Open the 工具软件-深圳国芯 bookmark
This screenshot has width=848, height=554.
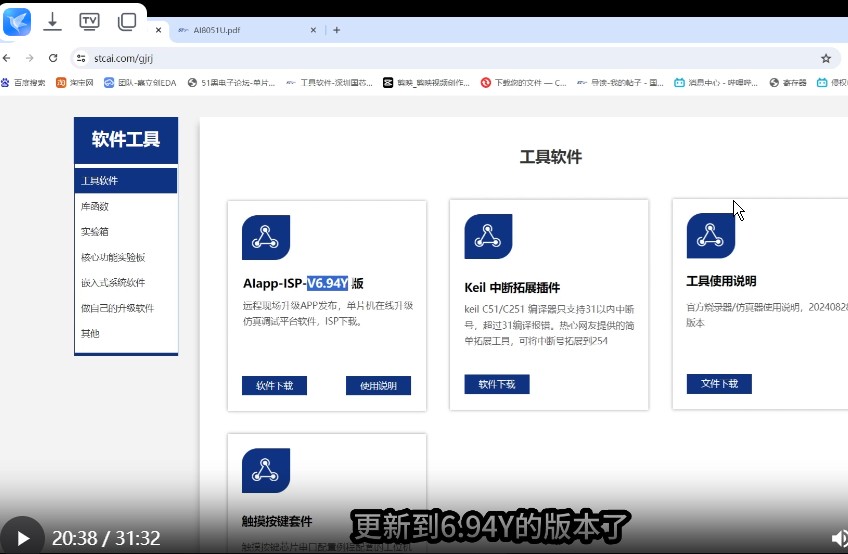click(x=329, y=83)
